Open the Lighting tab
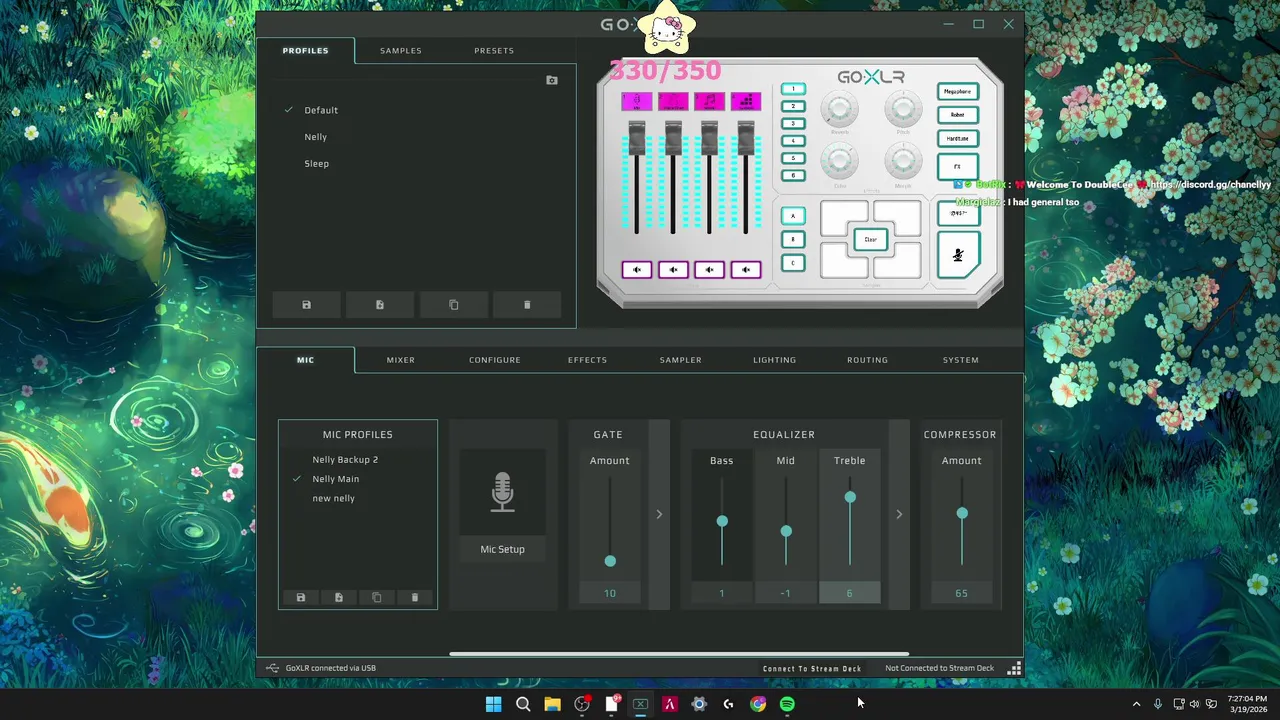1280x720 pixels. pos(775,360)
